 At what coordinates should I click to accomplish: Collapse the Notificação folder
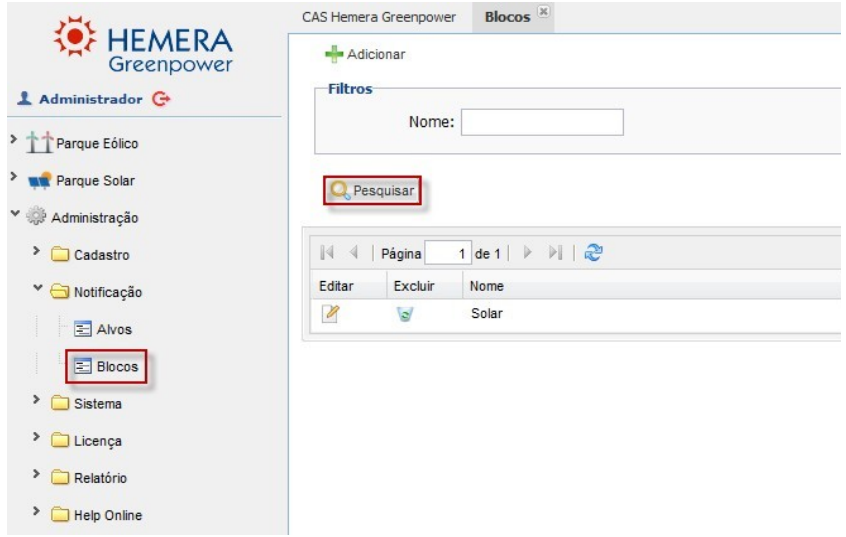[38, 291]
